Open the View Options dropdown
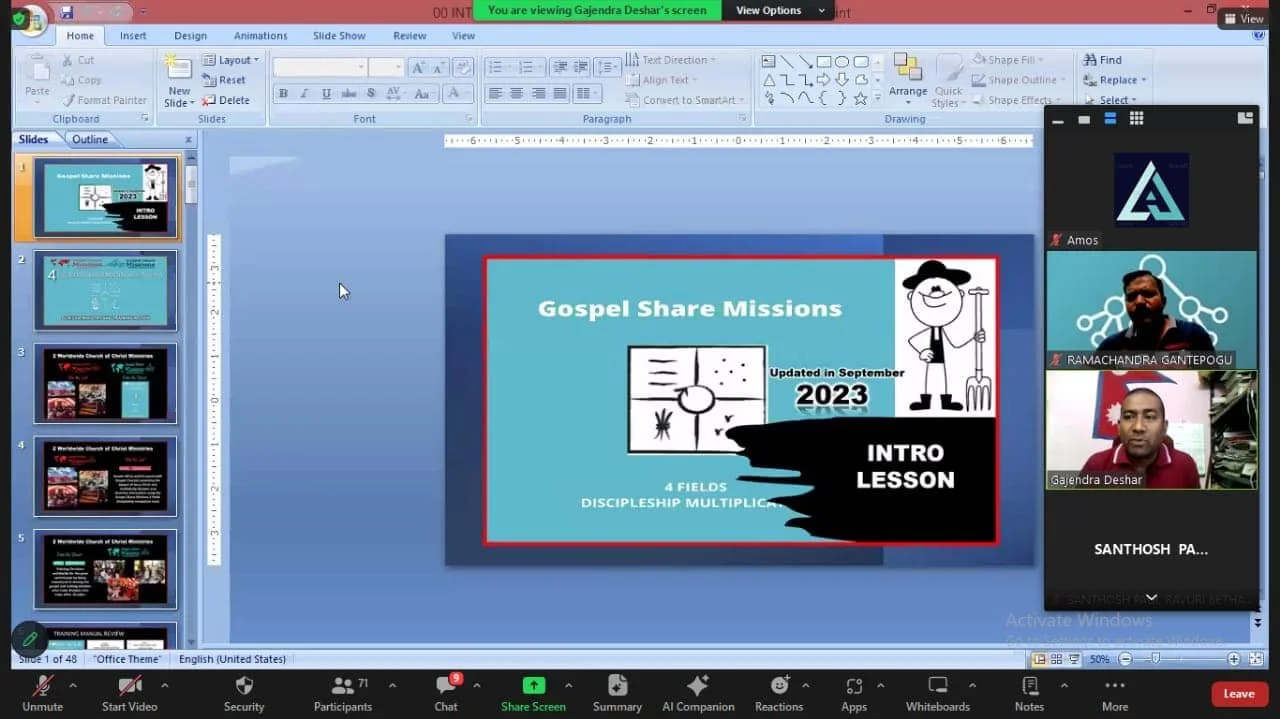Screen dimensions: 1280x719 pyautogui.click(x=778, y=10)
